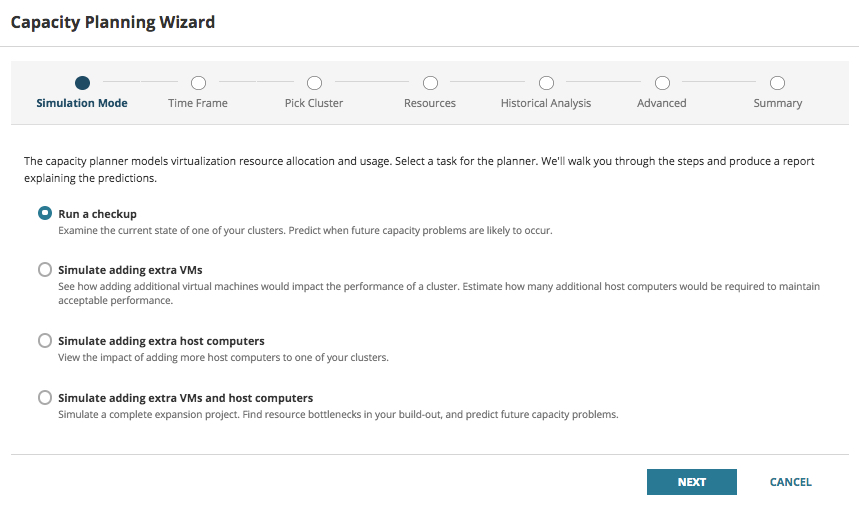Open the Advanced step label
The width and height of the screenshot is (859, 520).
pos(662,103)
